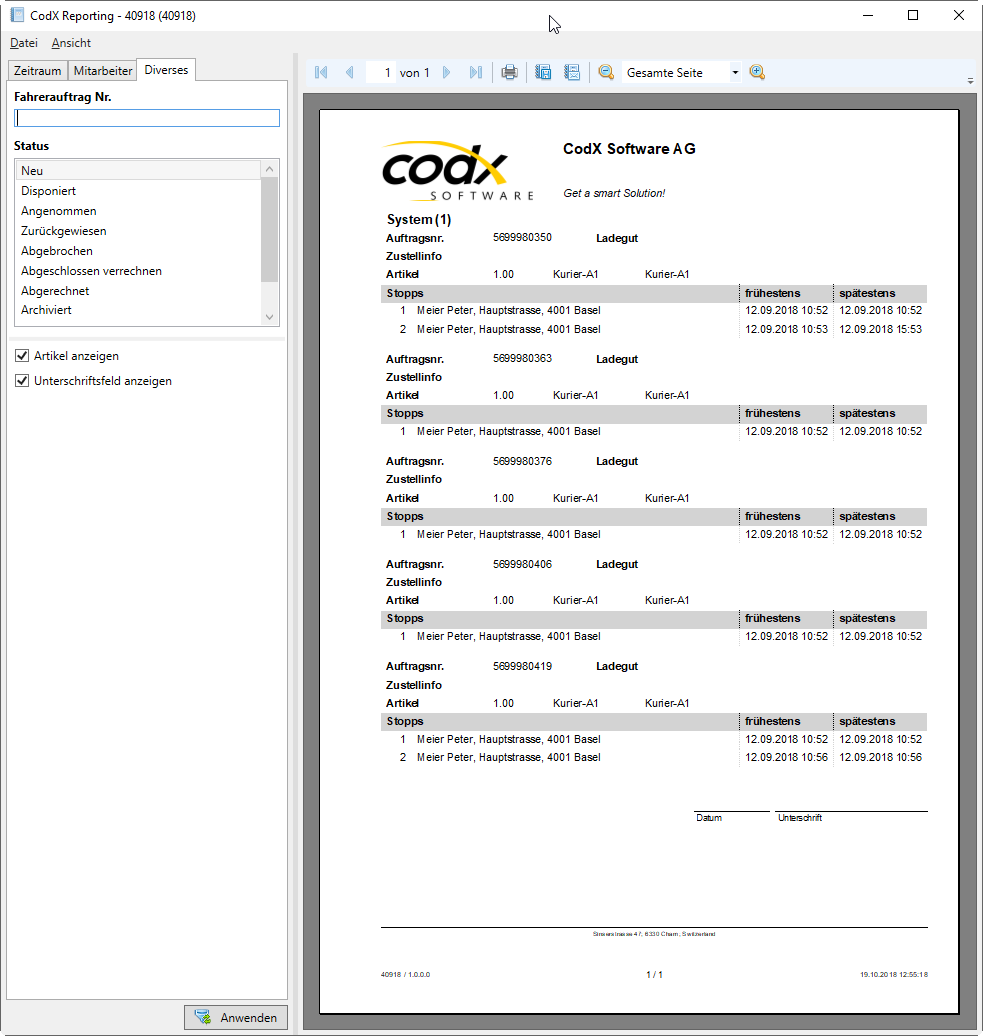Open the Ansicht menu
The height and width of the screenshot is (1036, 983).
point(70,43)
